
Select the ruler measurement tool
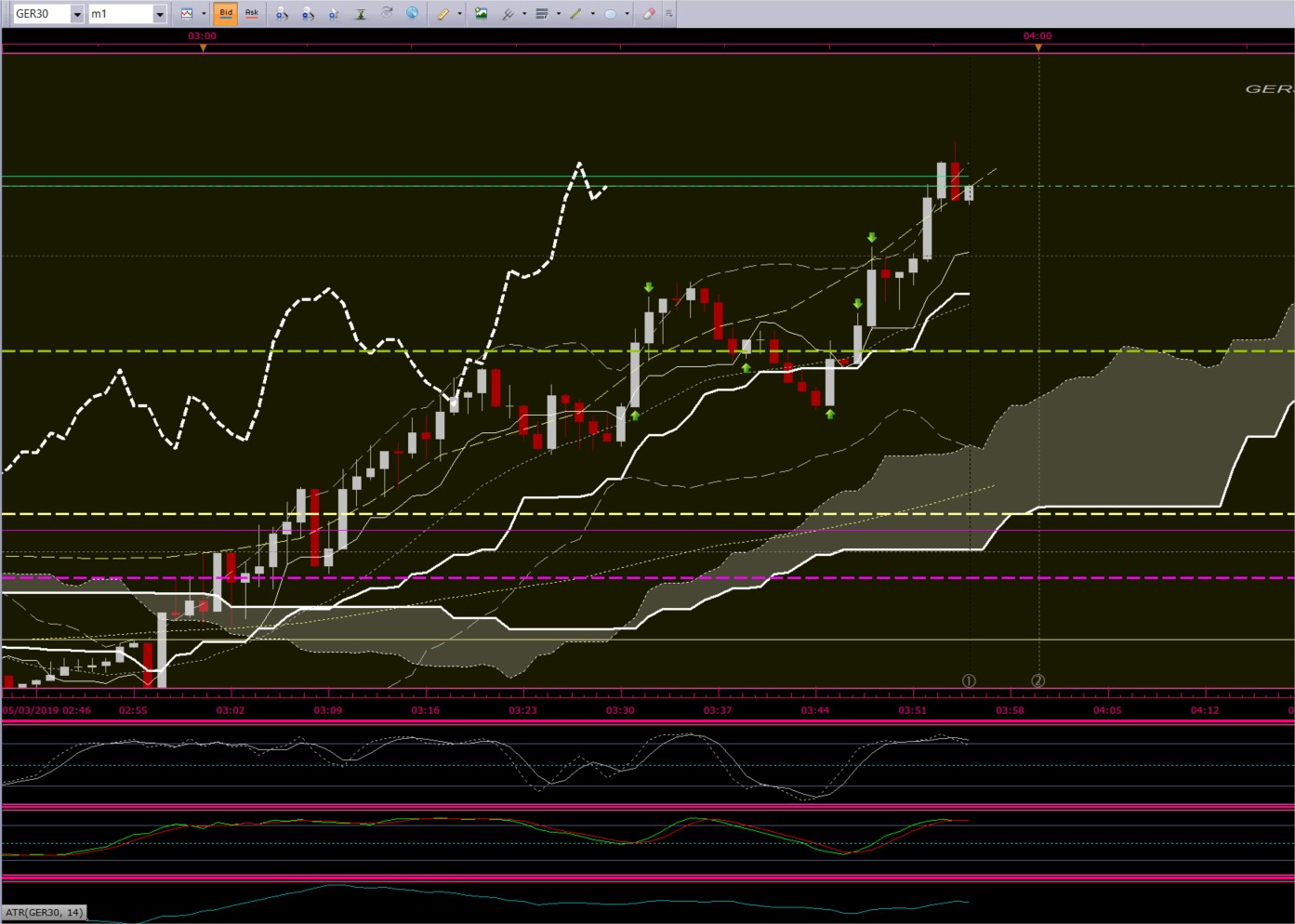pos(443,14)
